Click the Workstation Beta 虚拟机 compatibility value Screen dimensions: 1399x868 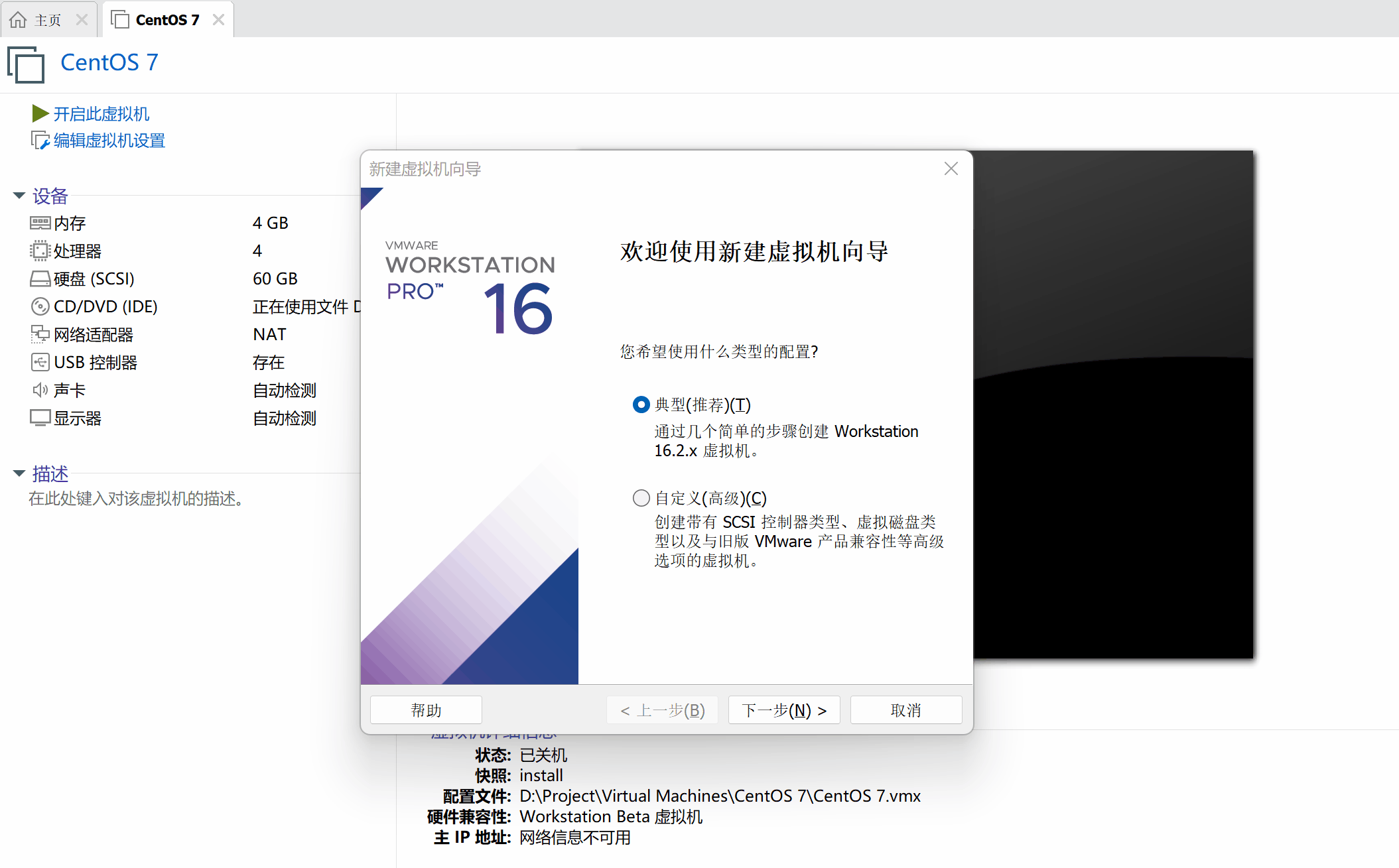(611, 816)
